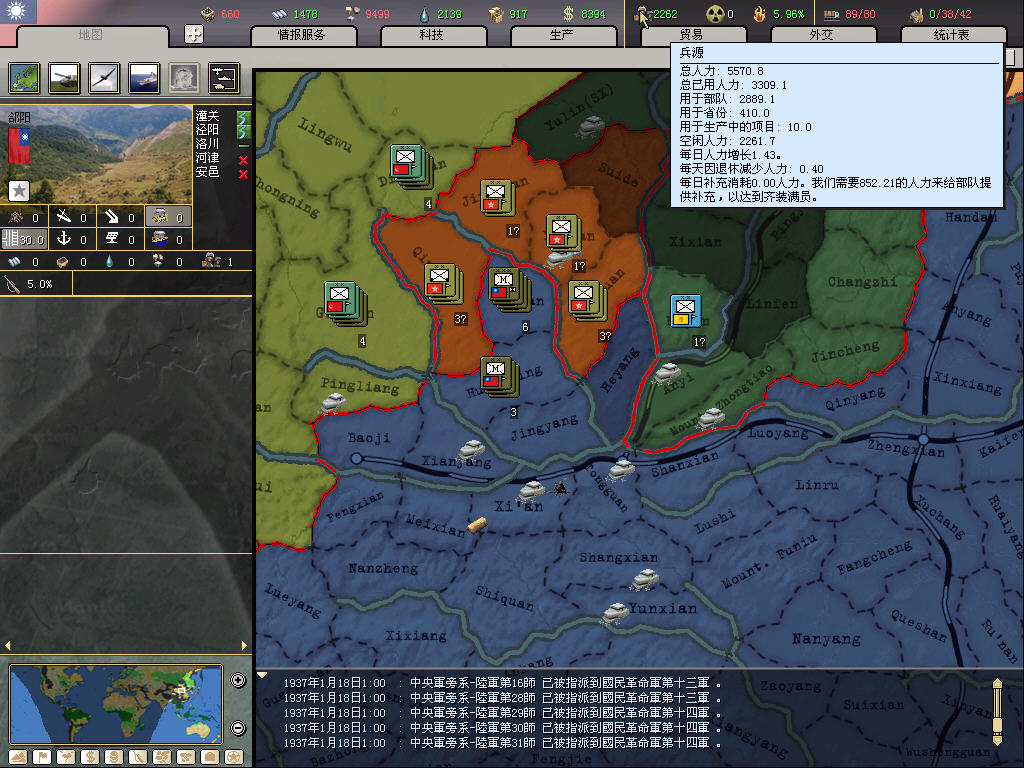Open the 外交 tab
Screen dimensions: 1024x768
(x=822, y=35)
